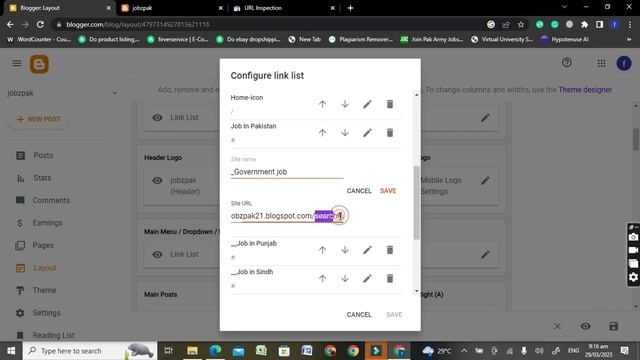The width and height of the screenshot is (640, 360).
Task: Open the WordCounter bookmark
Action: (x=40, y=40)
